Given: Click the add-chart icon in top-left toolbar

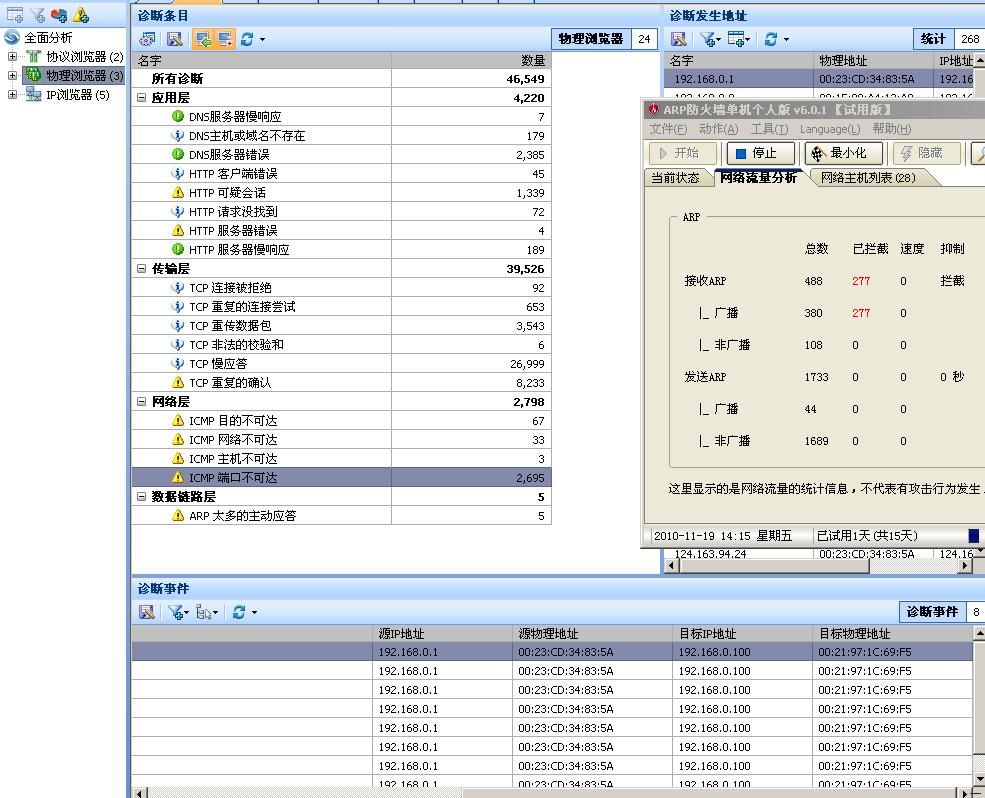Looking at the screenshot, I should [x=15, y=15].
